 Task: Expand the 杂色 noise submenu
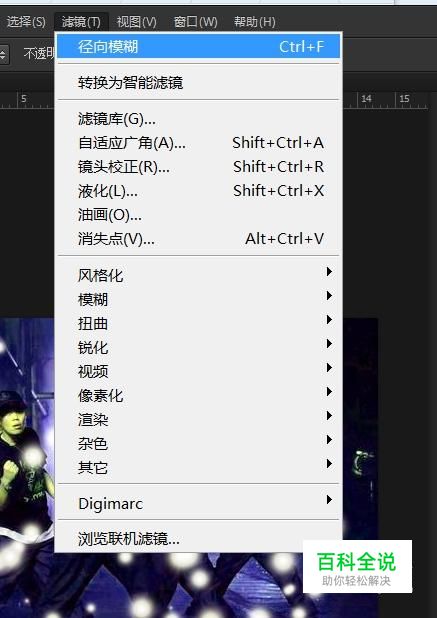pyautogui.click(x=198, y=443)
